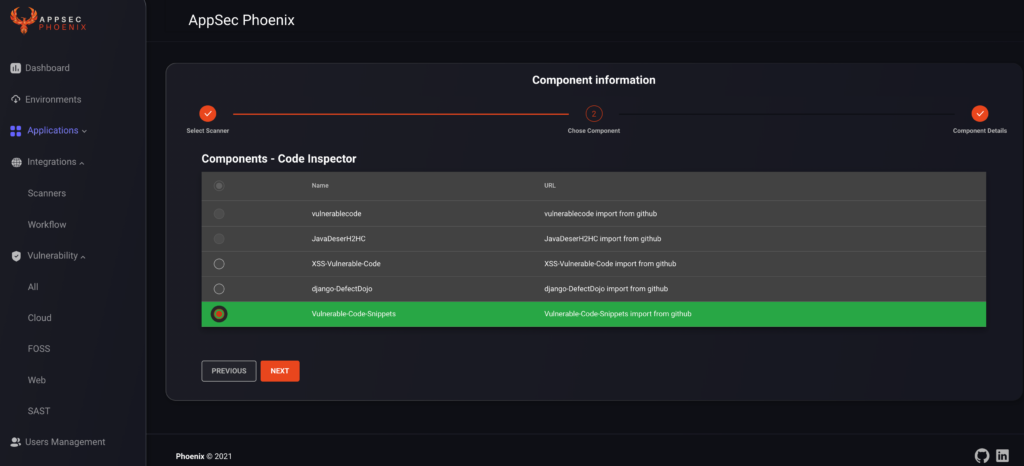Image resolution: width=1024 pixels, height=466 pixels.
Task: Select the JavaDeserH2HC radio button
Action: [219, 239]
